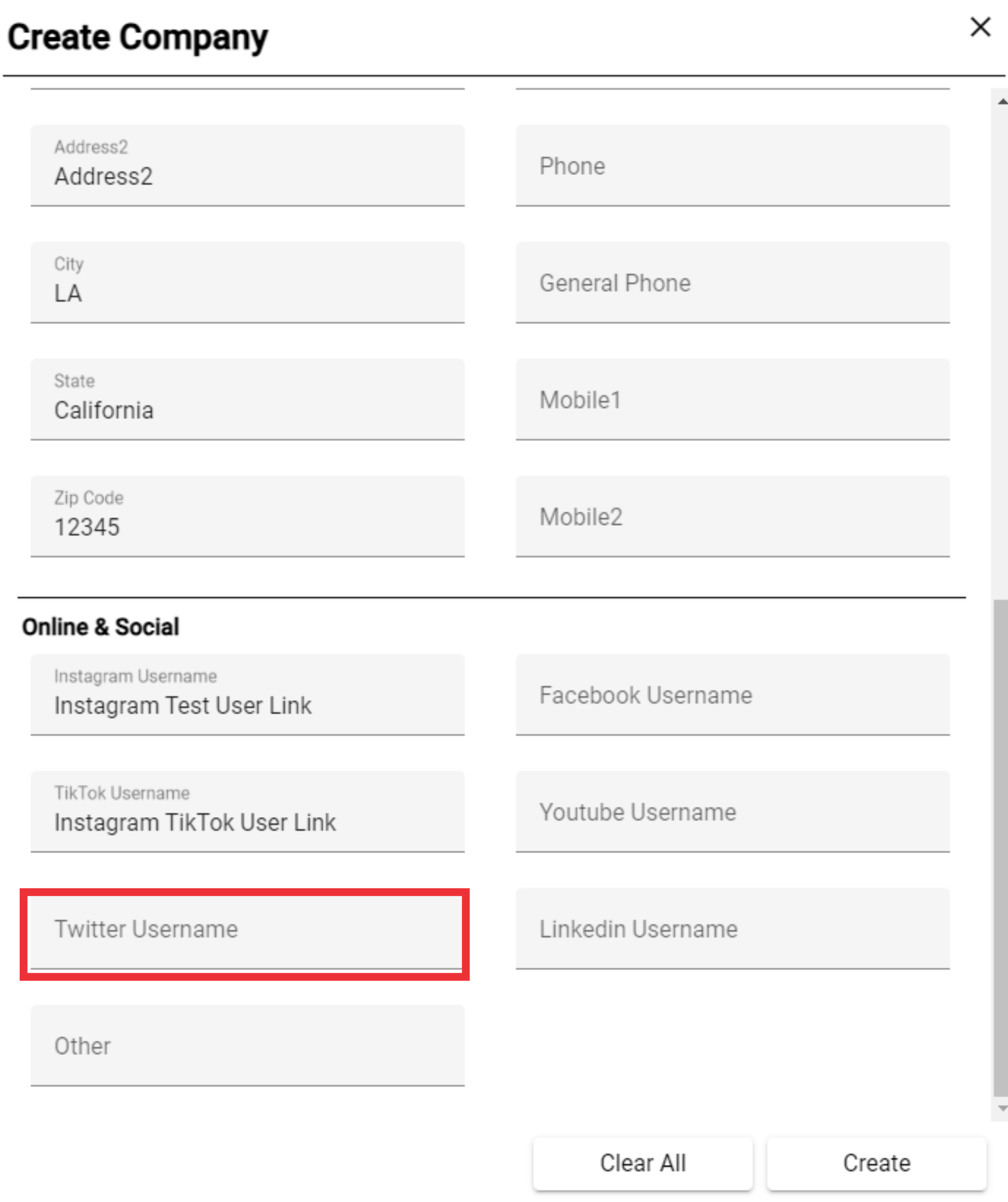Viewport: 1008px width, 1202px height.
Task: Click the Other social field
Action: [x=247, y=1046]
